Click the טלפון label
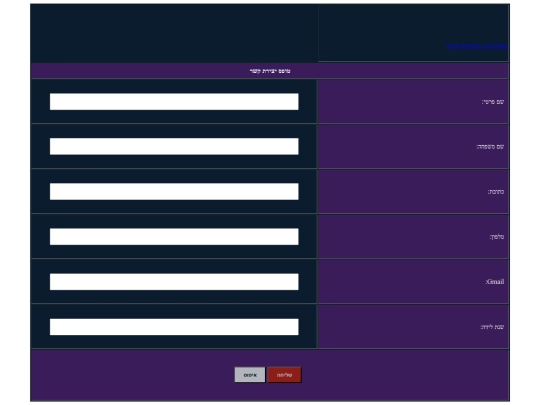Image resolution: width=540 pixels, height=405 pixels. [x=497, y=237]
